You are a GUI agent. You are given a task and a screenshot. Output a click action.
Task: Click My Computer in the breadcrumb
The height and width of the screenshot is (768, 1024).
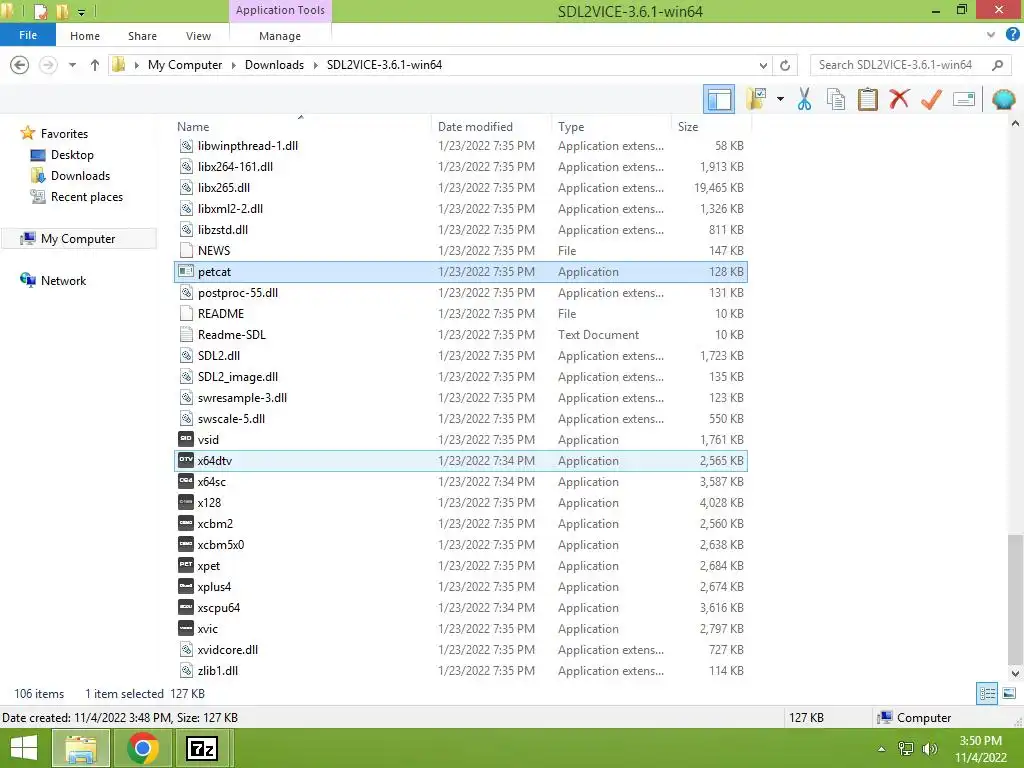[x=185, y=65]
